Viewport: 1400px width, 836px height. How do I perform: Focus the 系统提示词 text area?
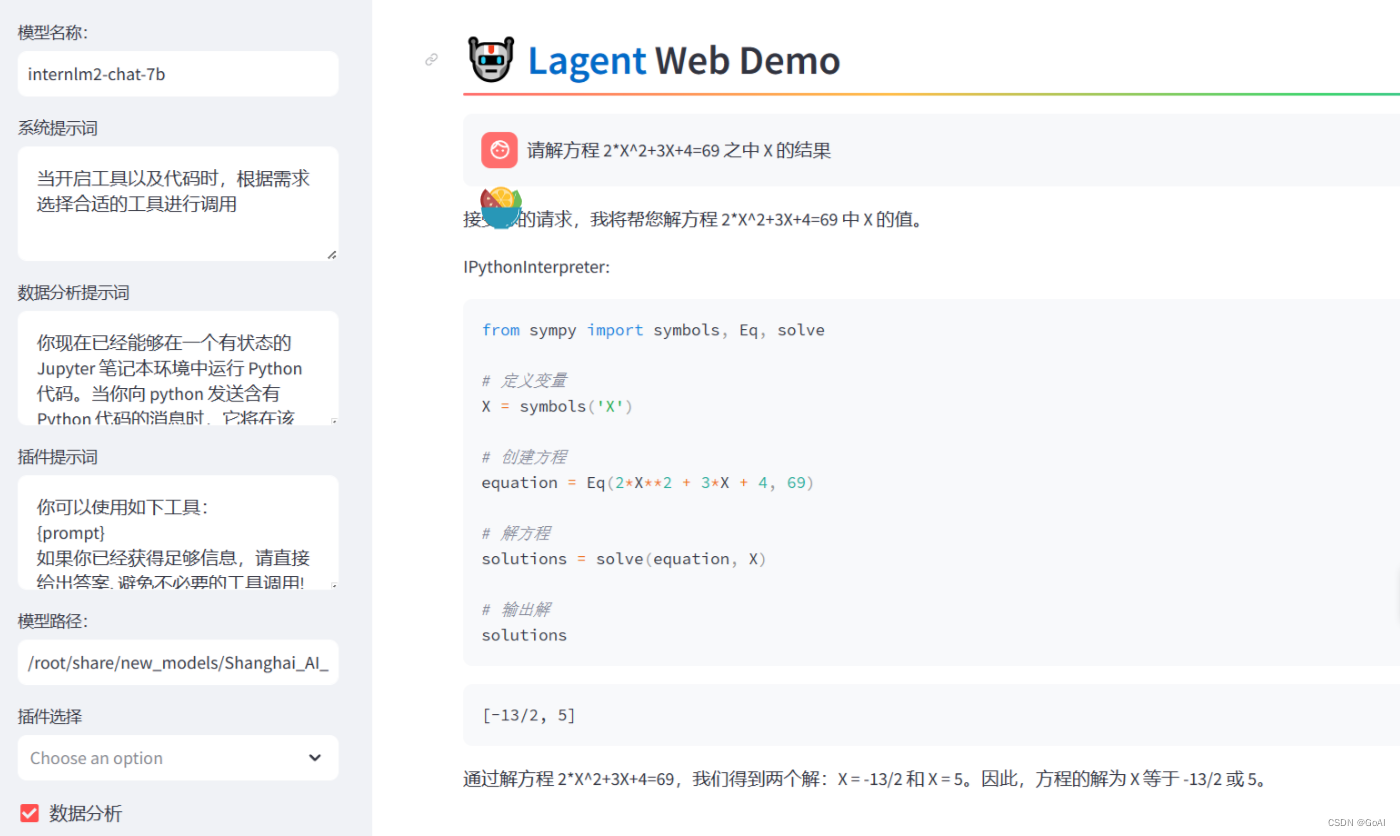178,204
